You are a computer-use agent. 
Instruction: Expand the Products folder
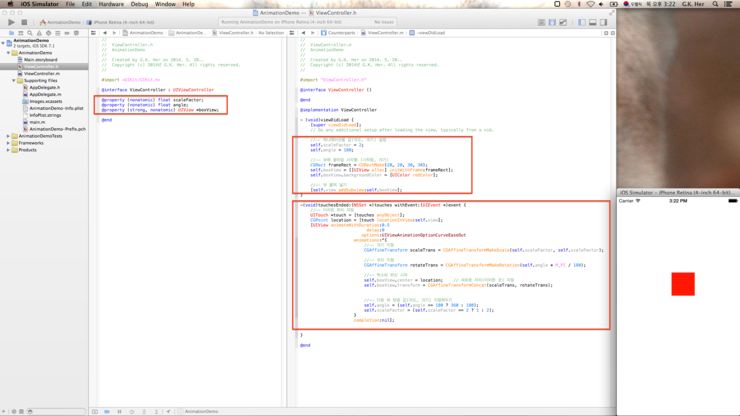coord(9,150)
